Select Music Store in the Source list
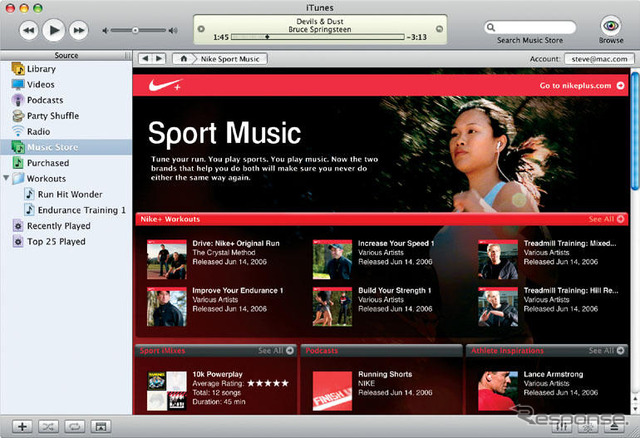 click(66, 147)
